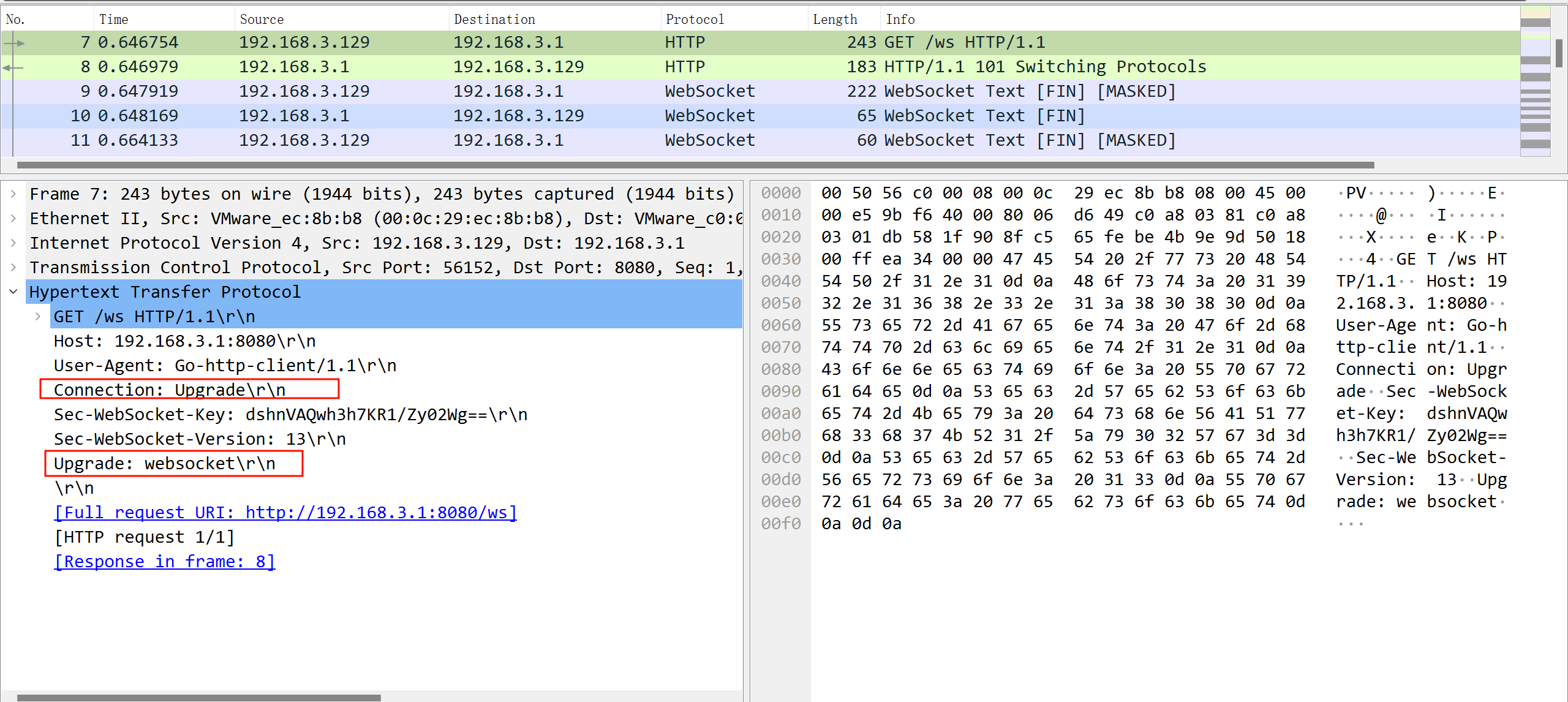
Task: Follow the Response in frame 8 link
Action: [x=164, y=562]
